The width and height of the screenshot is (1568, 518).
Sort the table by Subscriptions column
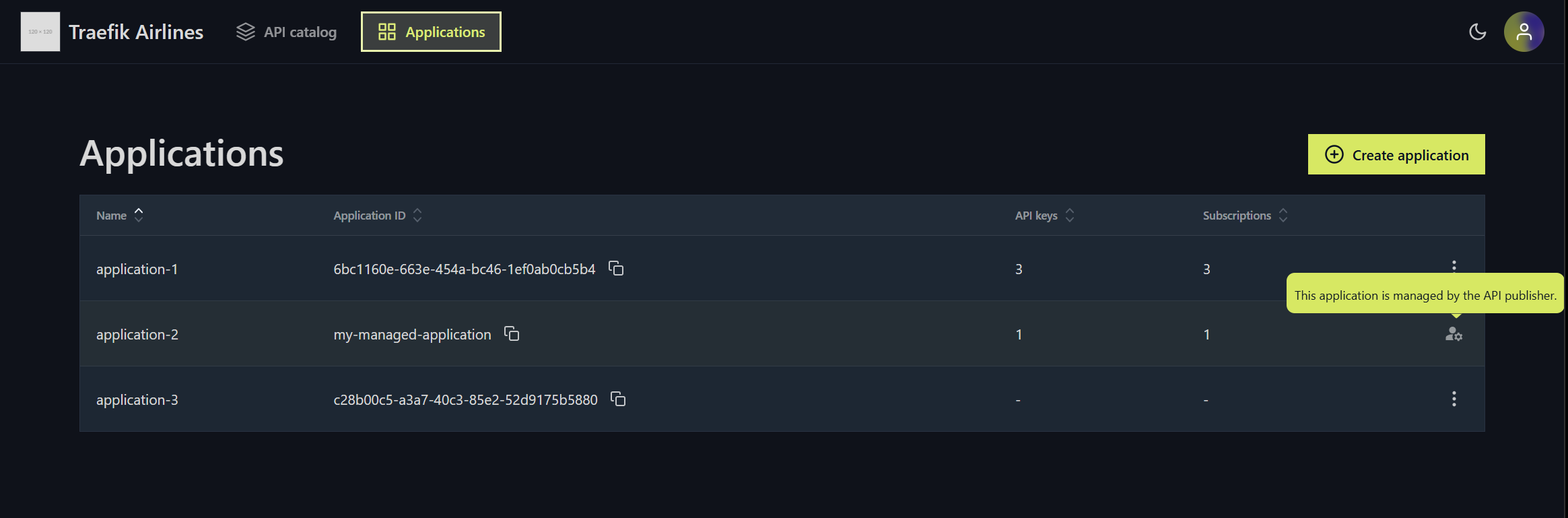click(1245, 215)
